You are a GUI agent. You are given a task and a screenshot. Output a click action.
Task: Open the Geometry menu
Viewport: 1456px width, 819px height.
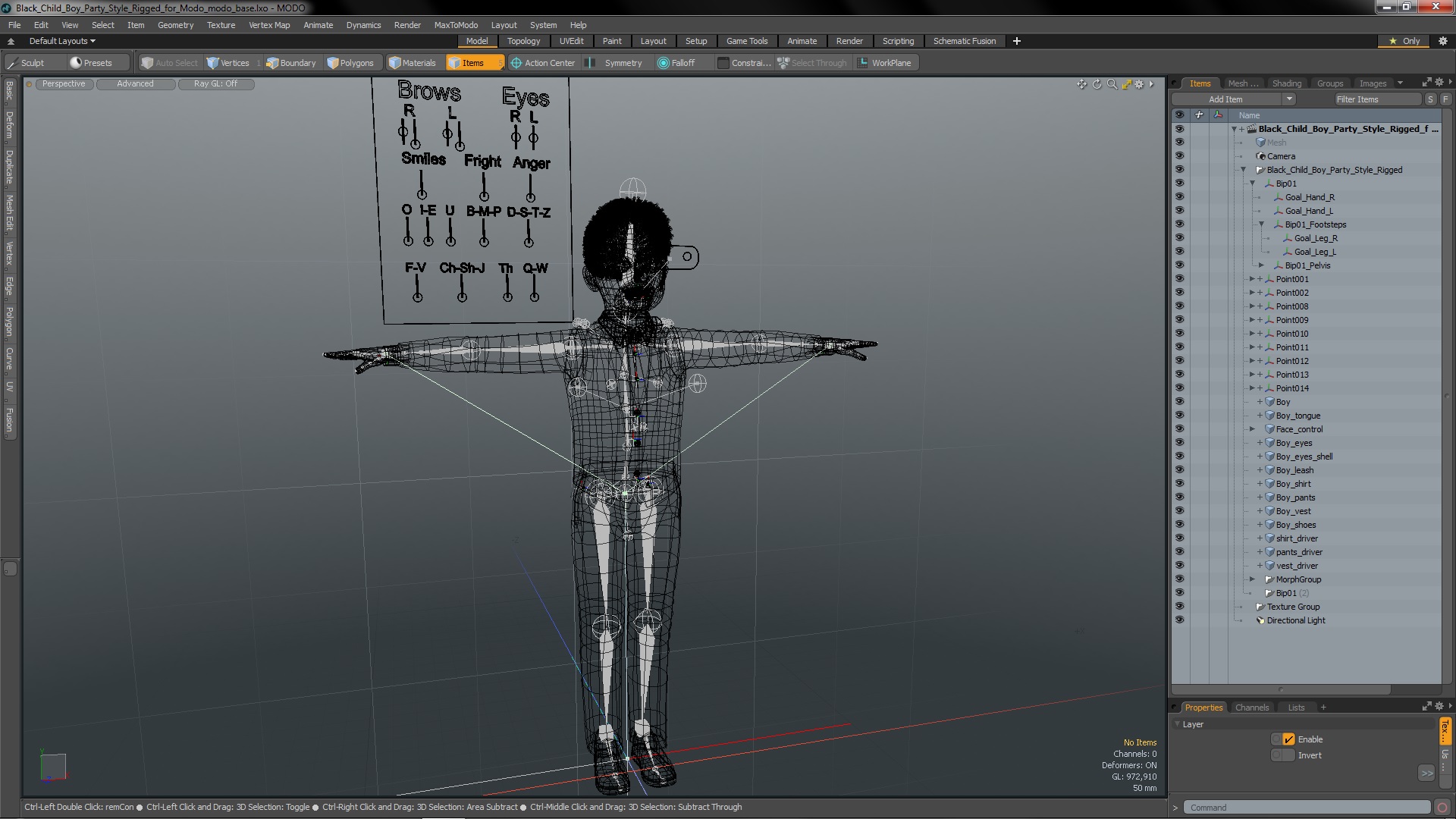coord(175,25)
